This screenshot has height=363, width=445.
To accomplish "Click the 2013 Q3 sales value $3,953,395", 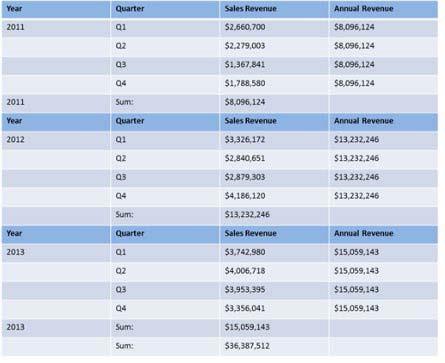I will coord(245,289).
